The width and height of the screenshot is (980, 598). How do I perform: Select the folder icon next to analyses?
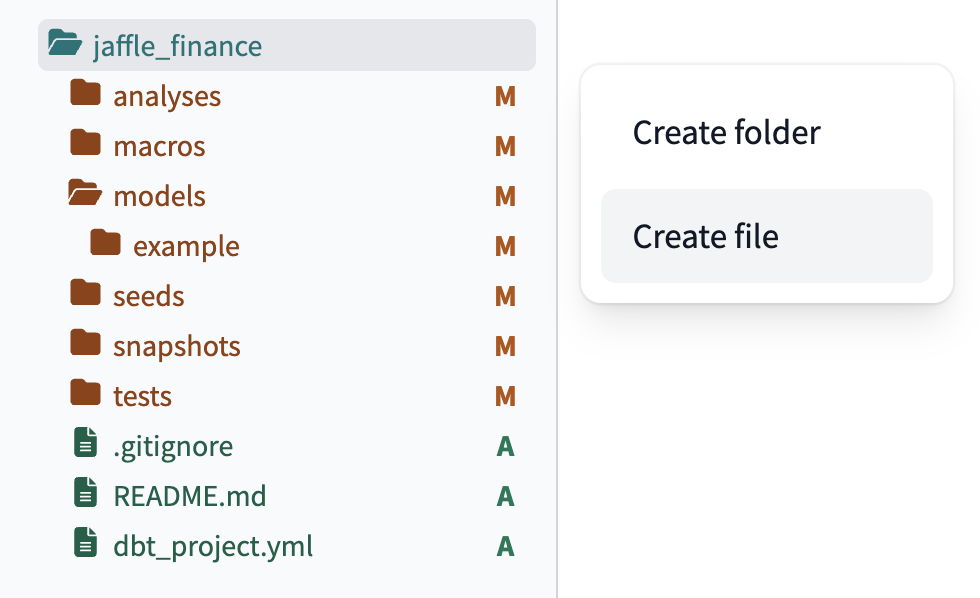(x=86, y=96)
